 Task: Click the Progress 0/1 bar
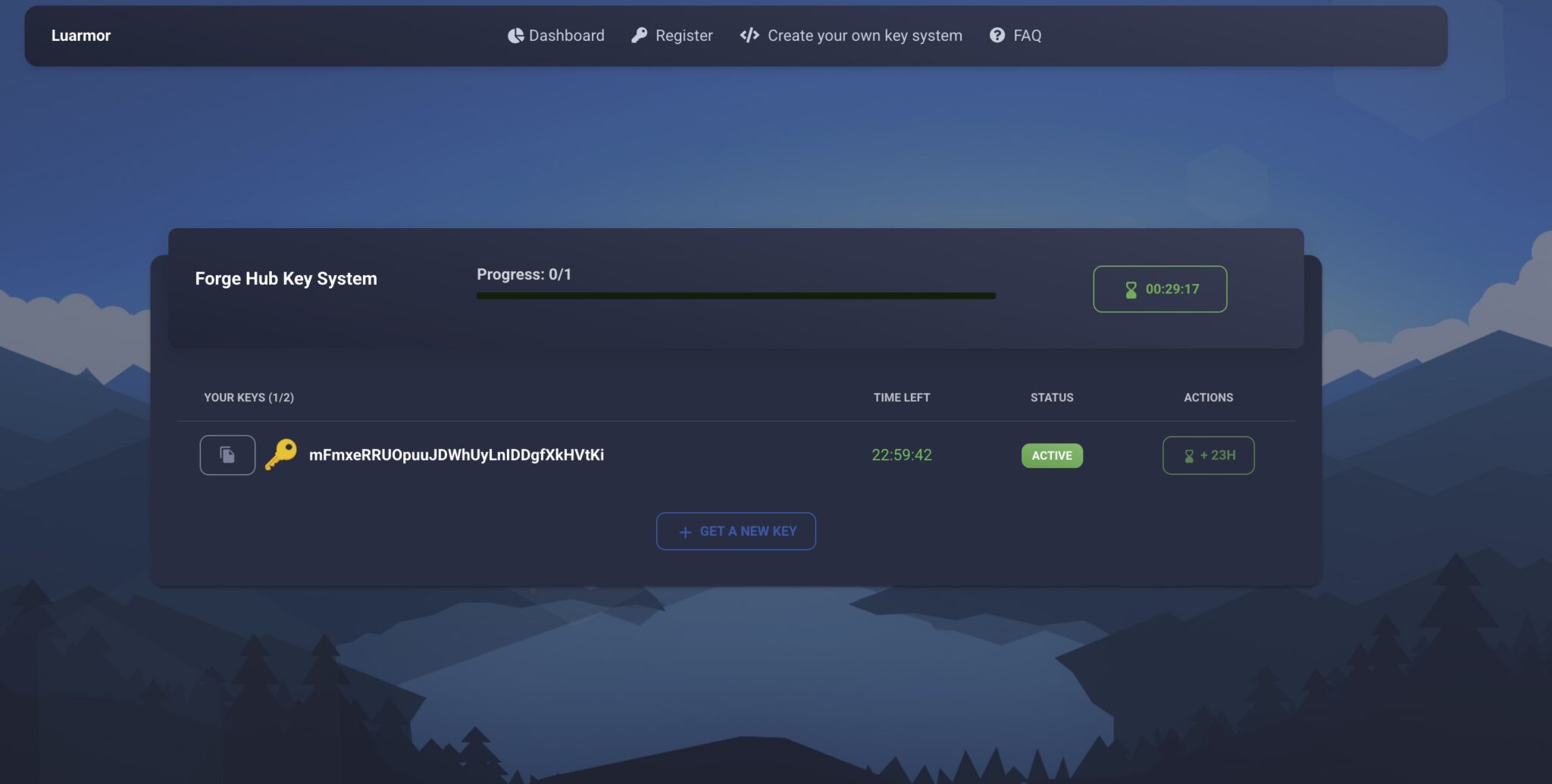736,295
